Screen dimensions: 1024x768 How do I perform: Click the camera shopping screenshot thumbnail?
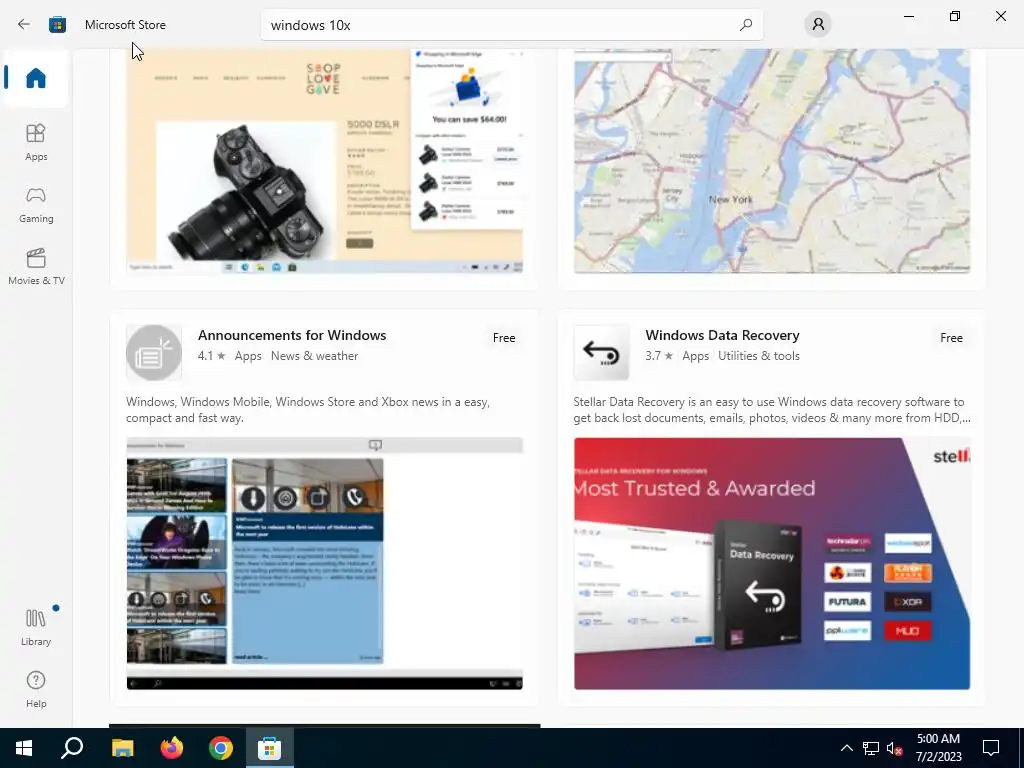click(325, 161)
